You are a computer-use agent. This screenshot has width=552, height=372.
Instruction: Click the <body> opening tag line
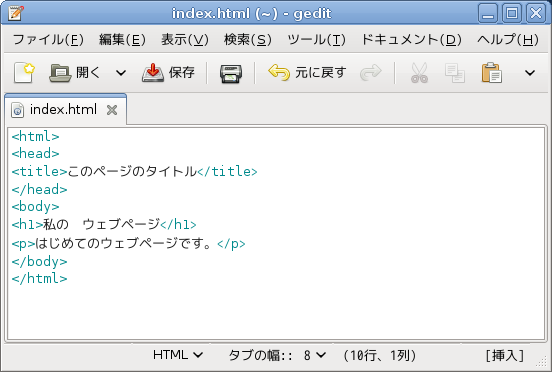click(35, 207)
